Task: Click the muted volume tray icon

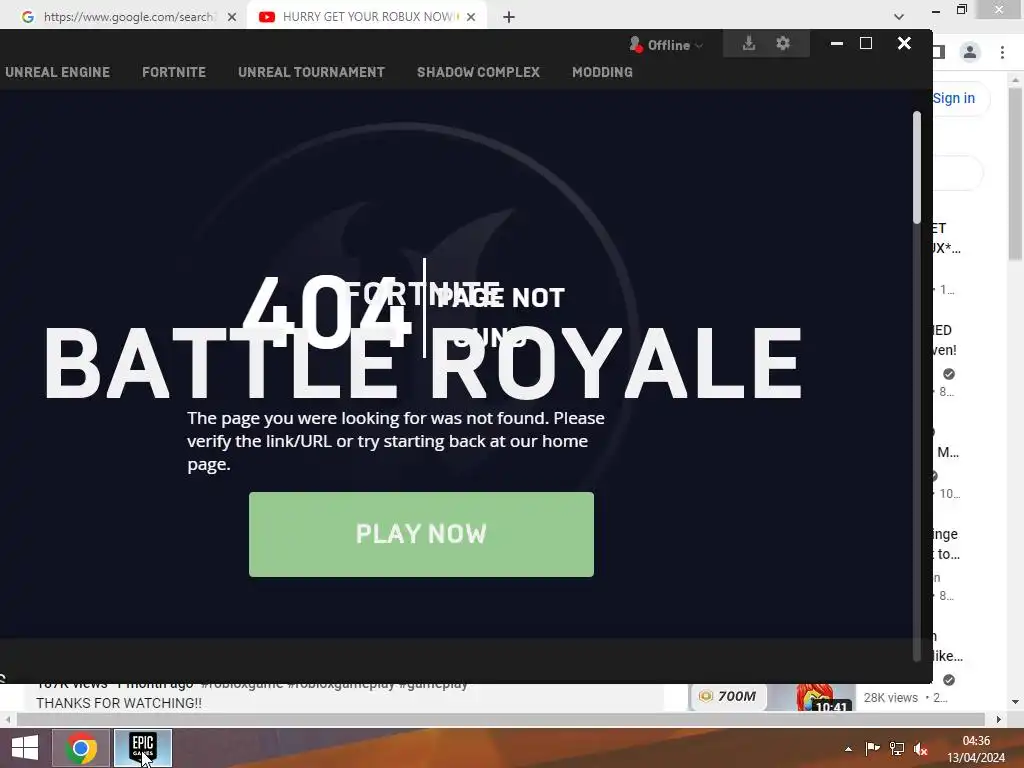Action: coord(921,749)
